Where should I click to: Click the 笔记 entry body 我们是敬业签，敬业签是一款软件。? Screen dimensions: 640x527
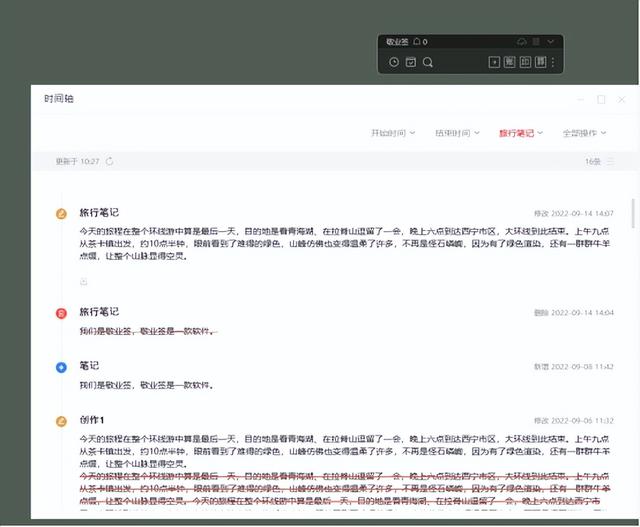pos(147,385)
